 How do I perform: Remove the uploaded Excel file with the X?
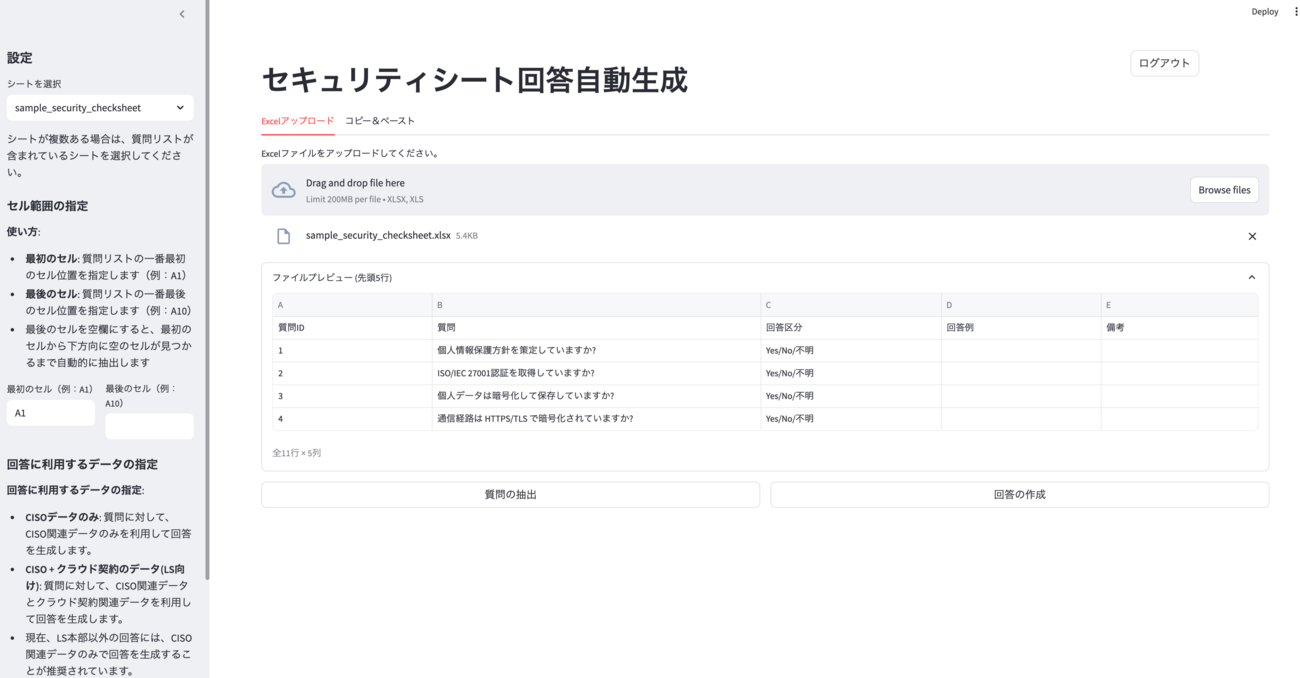pos(1252,236)
